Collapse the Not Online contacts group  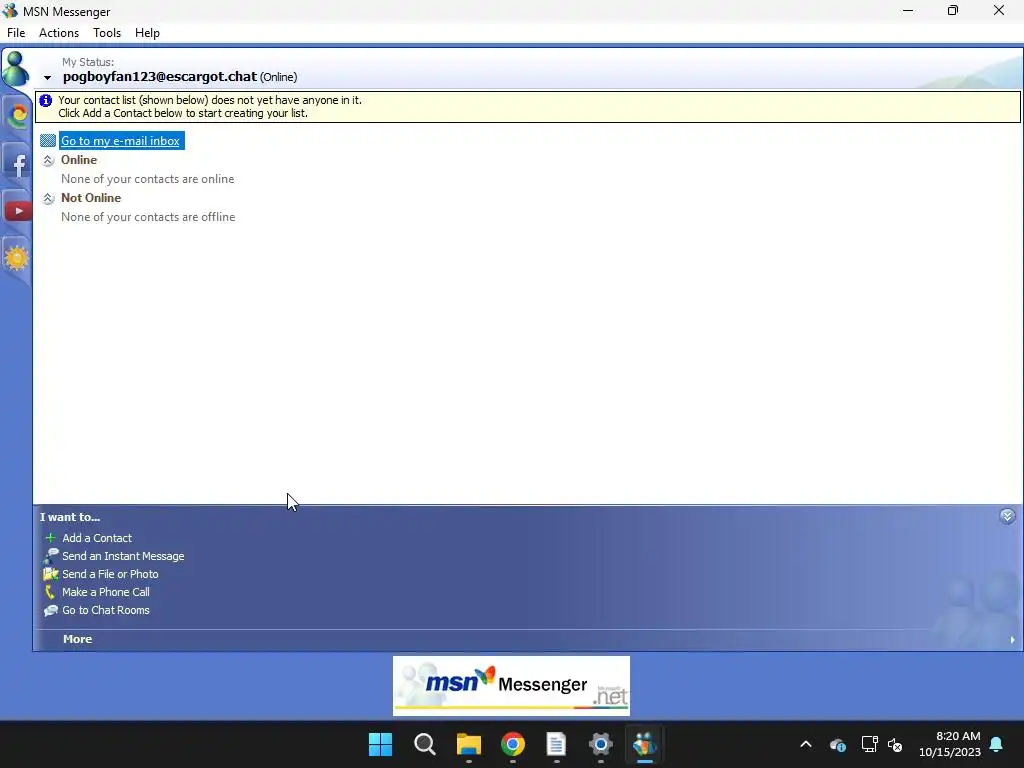tap(48, 199)
